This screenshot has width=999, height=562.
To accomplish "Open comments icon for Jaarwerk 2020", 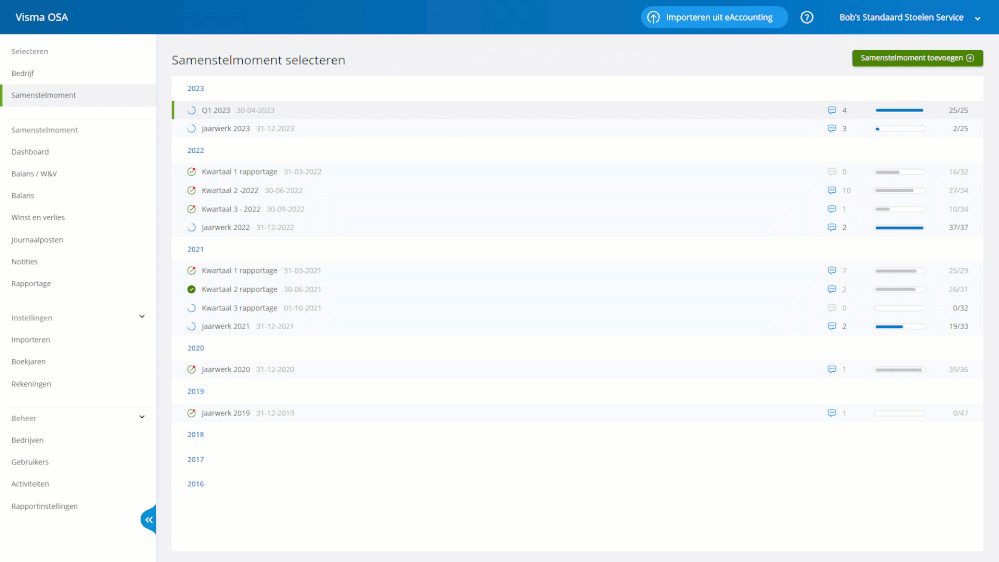I will tap(831, 370).
